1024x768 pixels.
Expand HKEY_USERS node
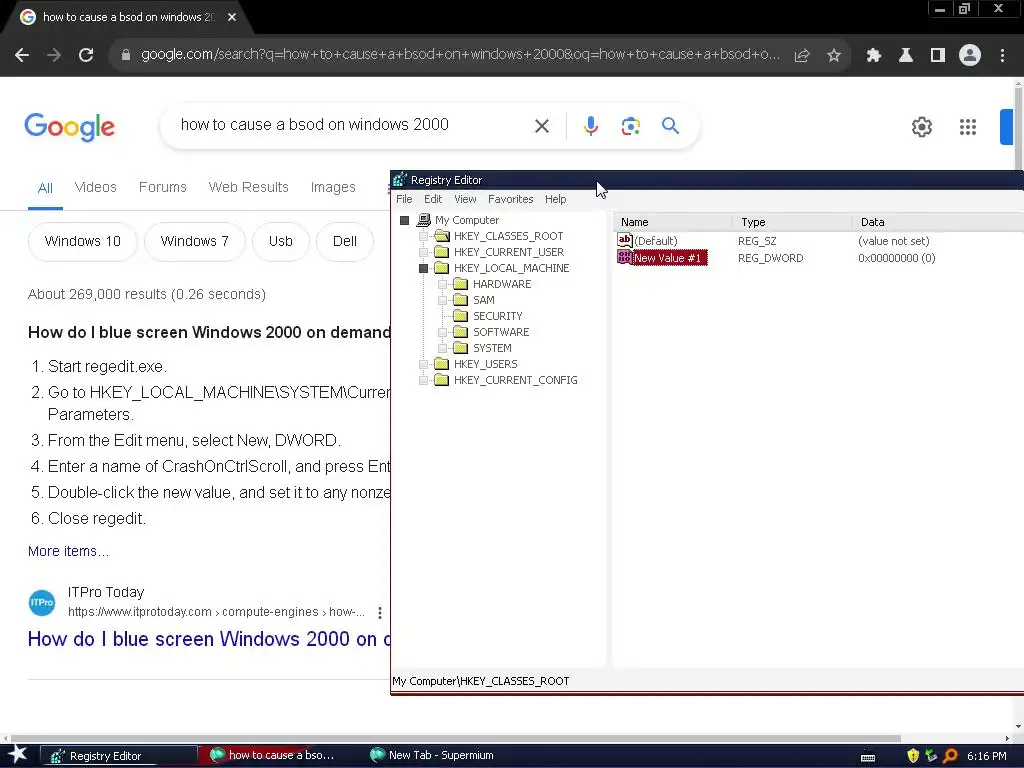[423, 364]
